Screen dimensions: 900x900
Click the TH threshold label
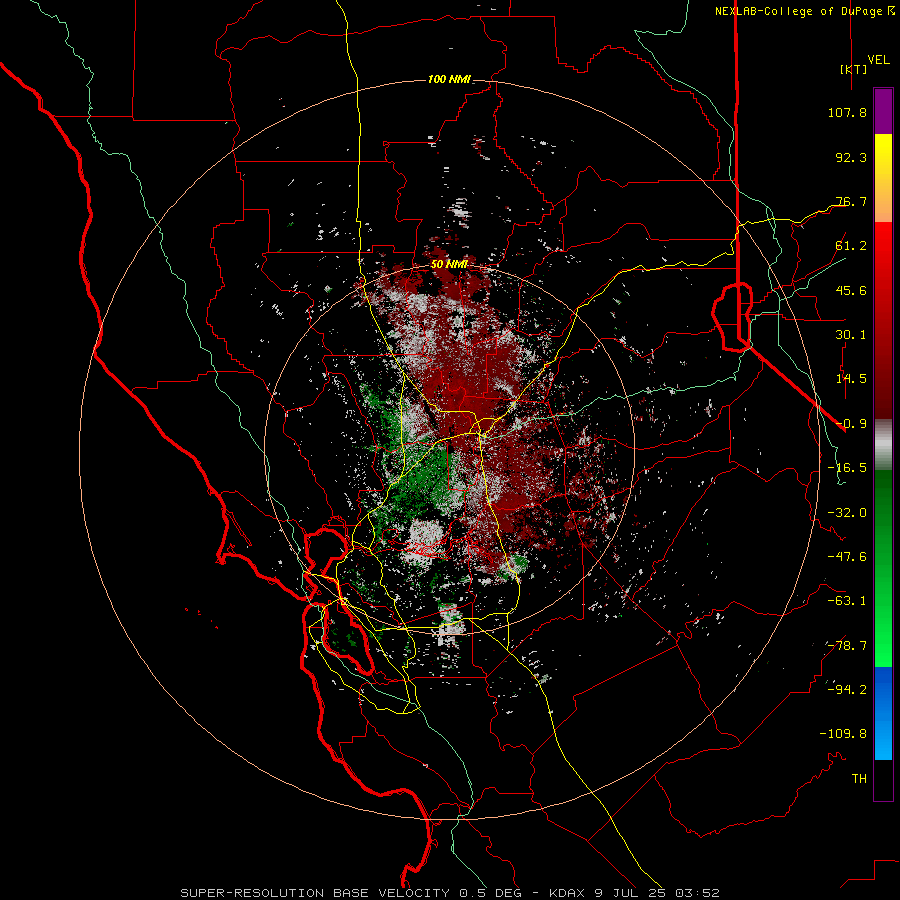point(859,779)
